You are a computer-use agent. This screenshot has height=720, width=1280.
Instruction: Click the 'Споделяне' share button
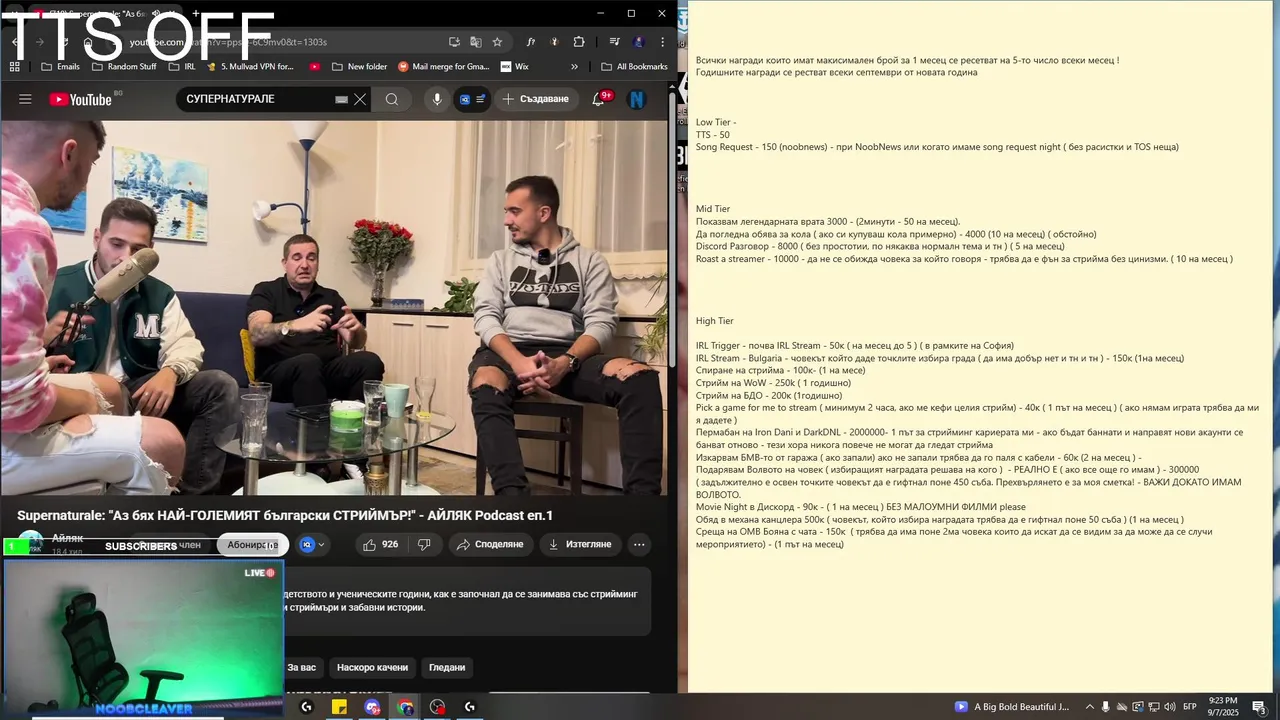(x=490, y=544)
